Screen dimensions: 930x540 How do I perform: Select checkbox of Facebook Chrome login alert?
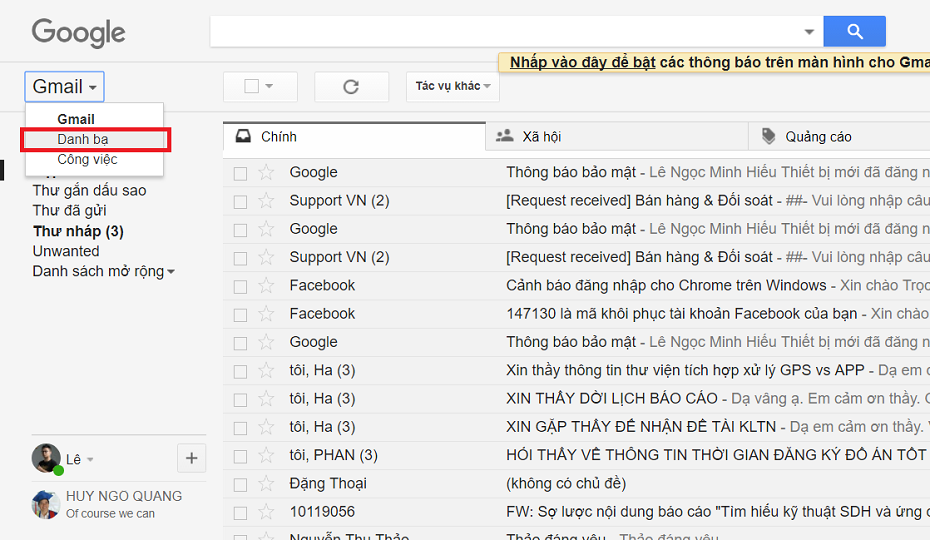click(x=240, y=287)
